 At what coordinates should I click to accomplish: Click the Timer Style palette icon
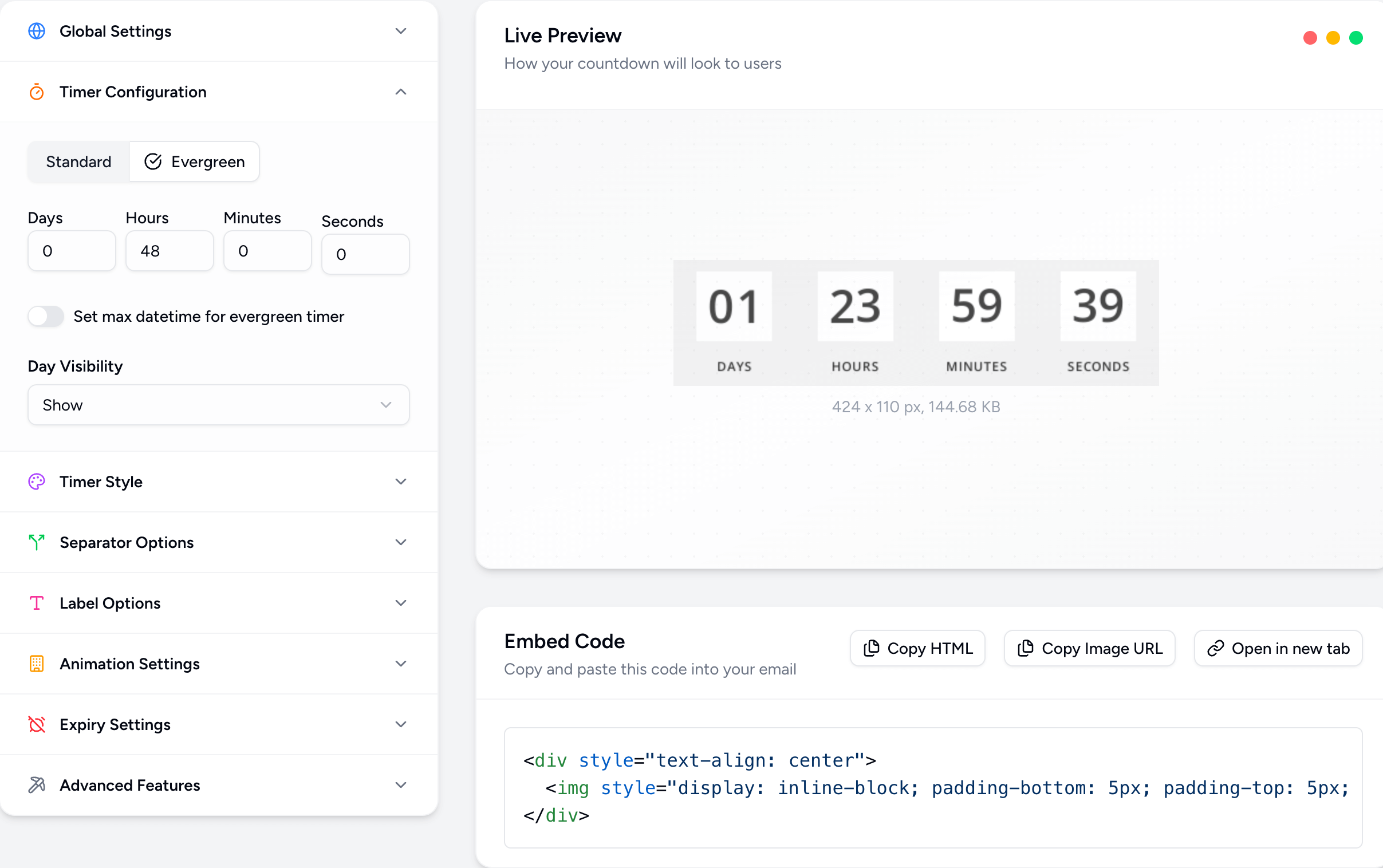pyautogui.click(x=37, y=481)
